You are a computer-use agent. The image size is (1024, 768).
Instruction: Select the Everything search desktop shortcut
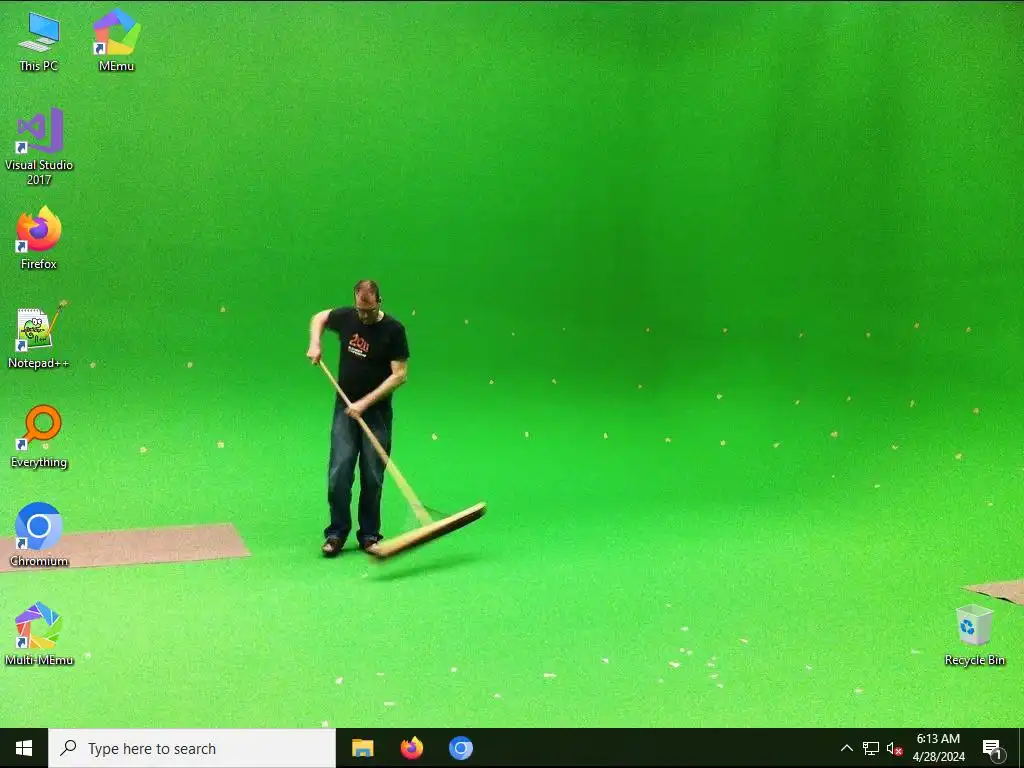pyautogui.click(x=39, y=436)
